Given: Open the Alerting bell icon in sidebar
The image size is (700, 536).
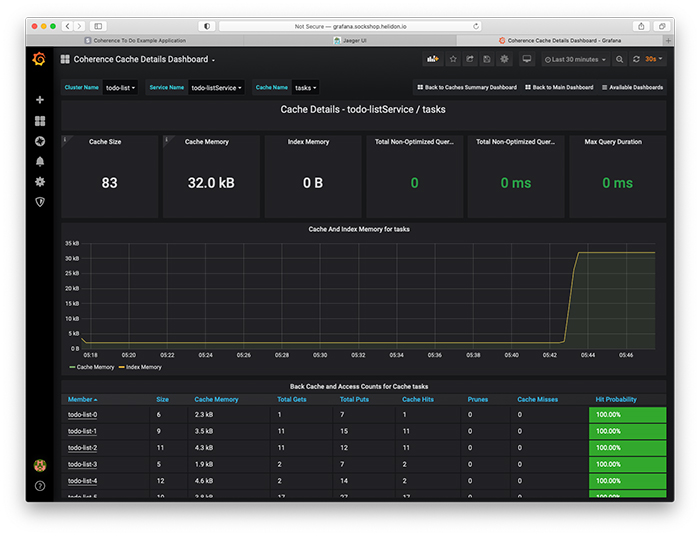Looking at the screenshot, I should point(40,161).
